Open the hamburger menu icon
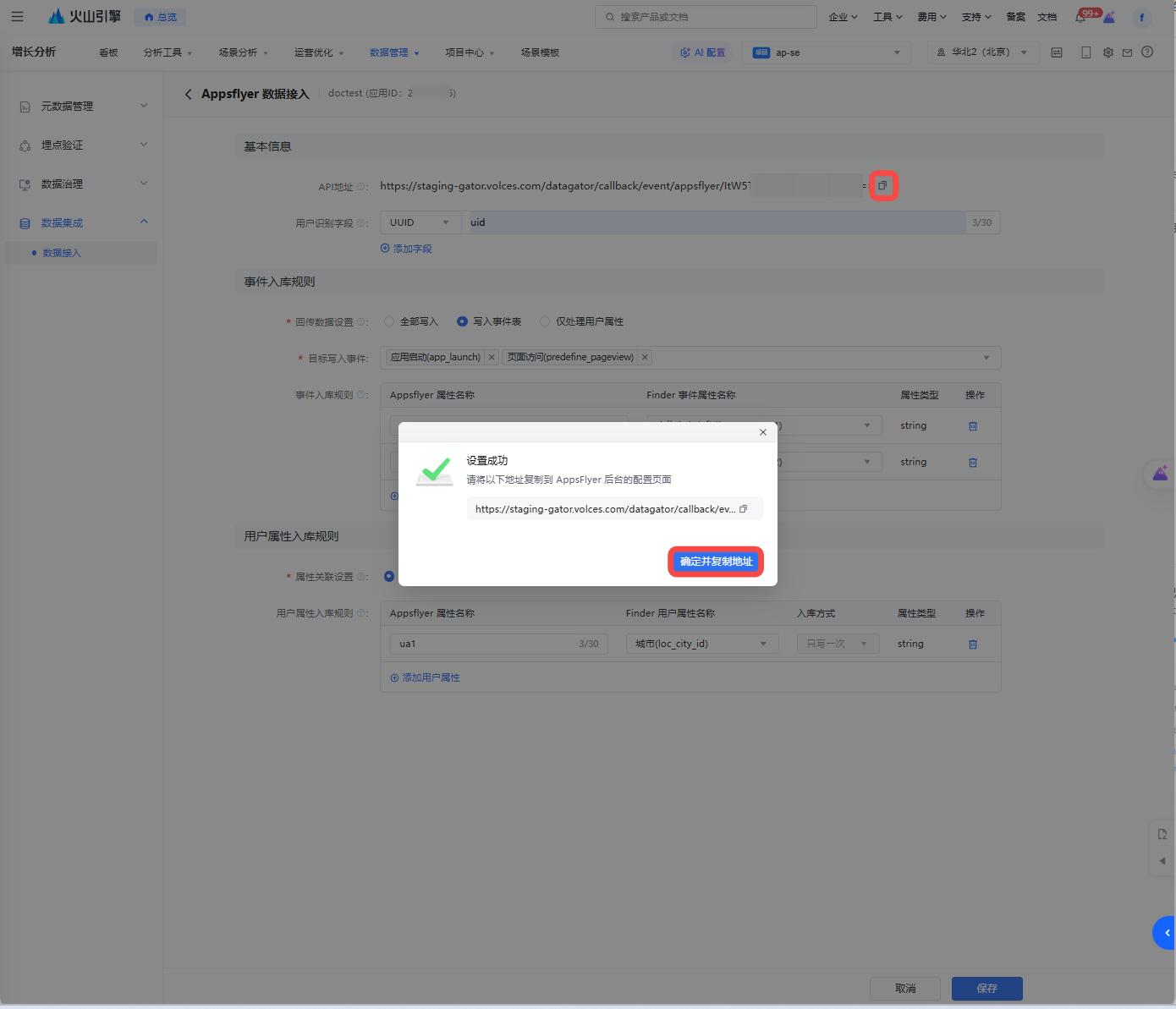The height and width of the screenshot is (1009, 1176). [x=17, y=17]
